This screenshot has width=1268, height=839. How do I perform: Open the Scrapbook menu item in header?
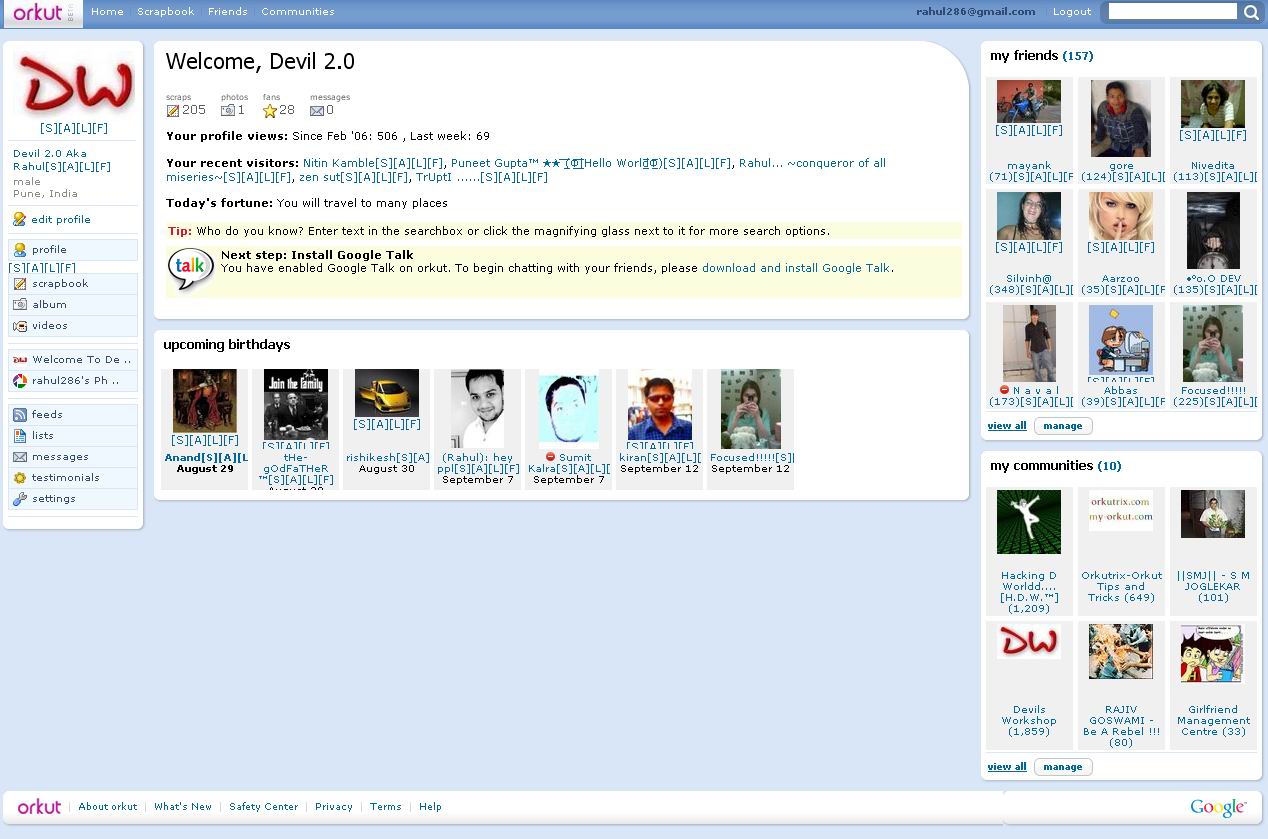pos(166,12)
